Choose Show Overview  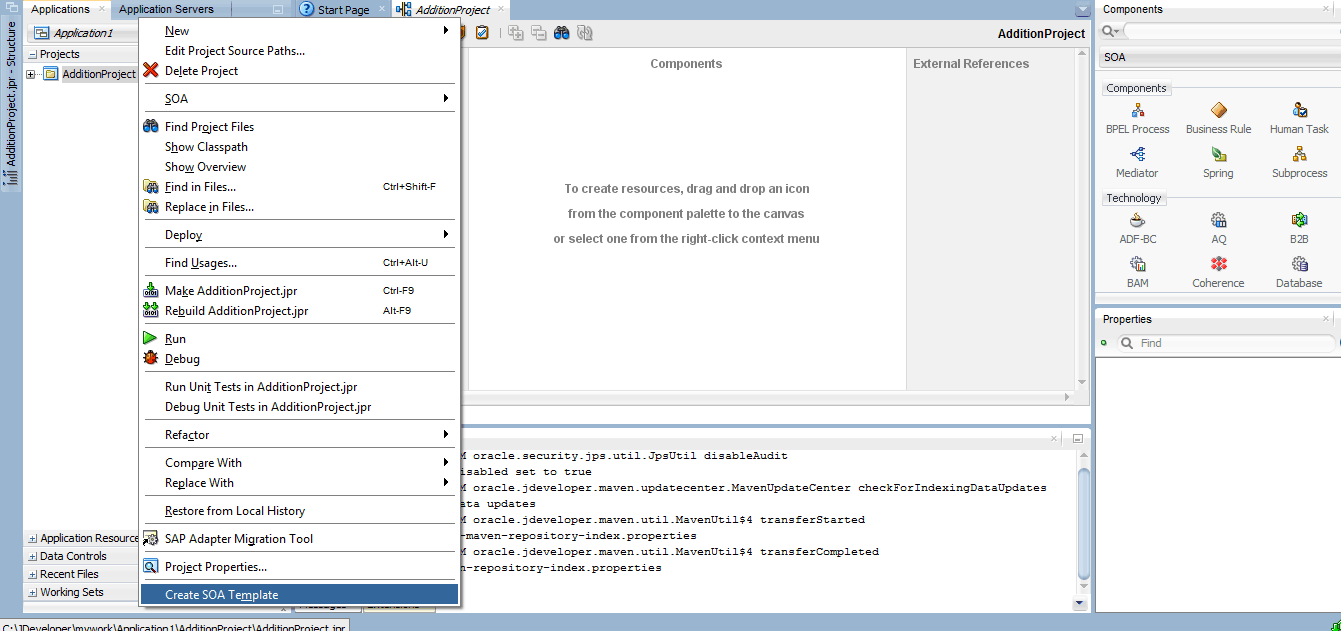tap(299, 166)
